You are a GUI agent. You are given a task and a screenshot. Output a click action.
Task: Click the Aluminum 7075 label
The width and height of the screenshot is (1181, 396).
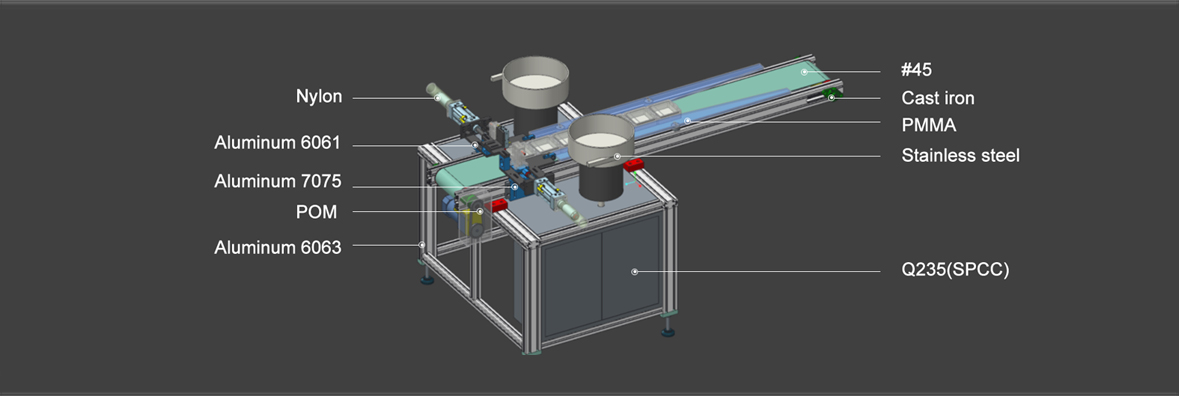pos(277,181)
